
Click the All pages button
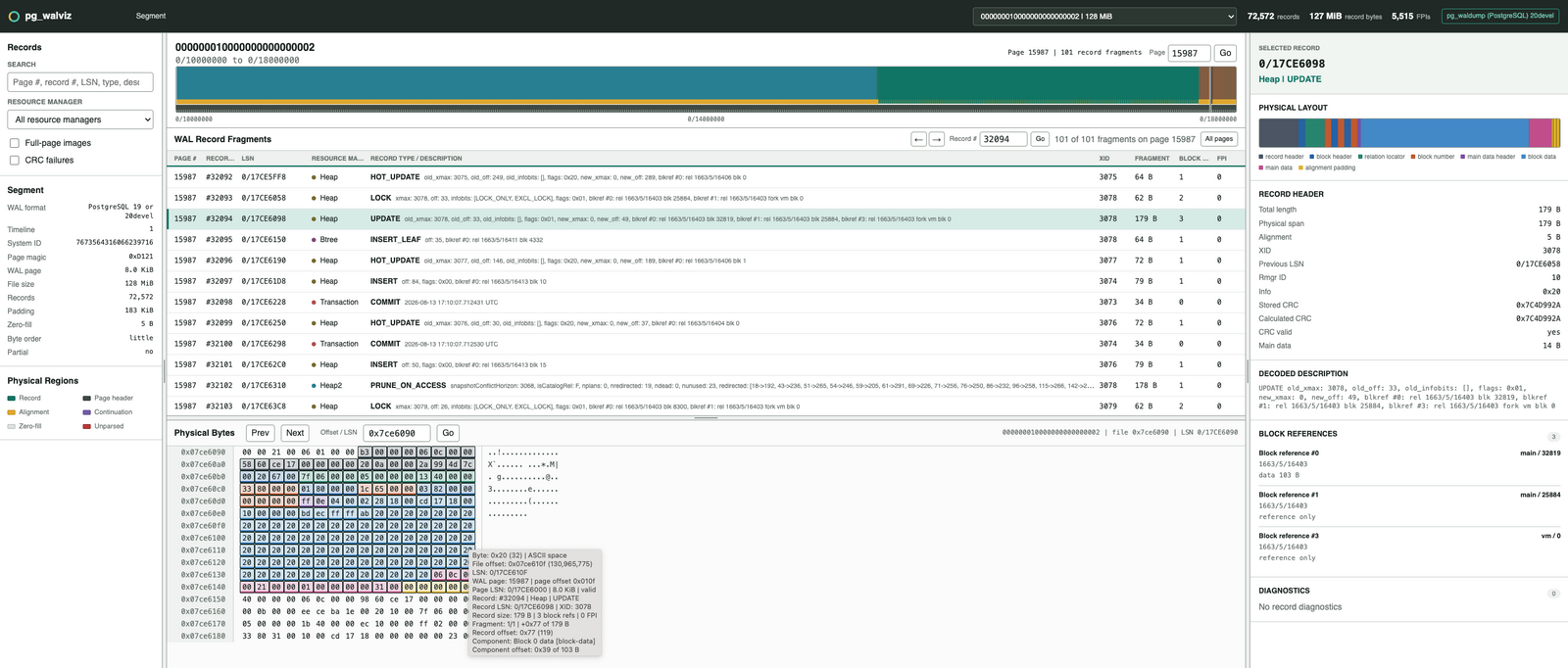pyautogui.click(x=1219, y=139)
